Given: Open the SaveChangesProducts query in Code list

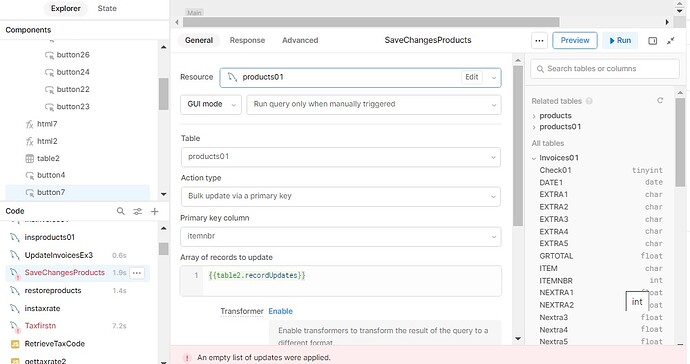Looking at the screenshot, I should [64, 272].
